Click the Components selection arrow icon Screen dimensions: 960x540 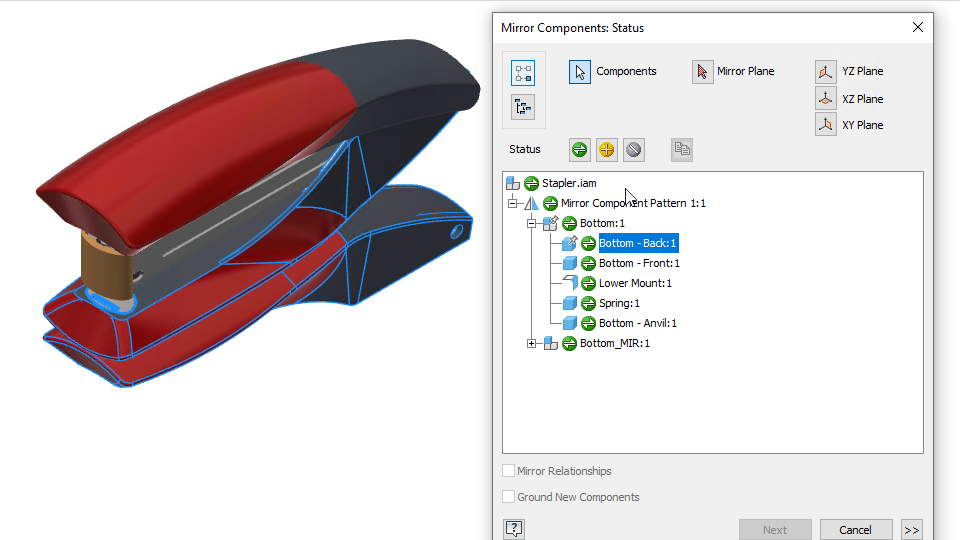[580, 72]
